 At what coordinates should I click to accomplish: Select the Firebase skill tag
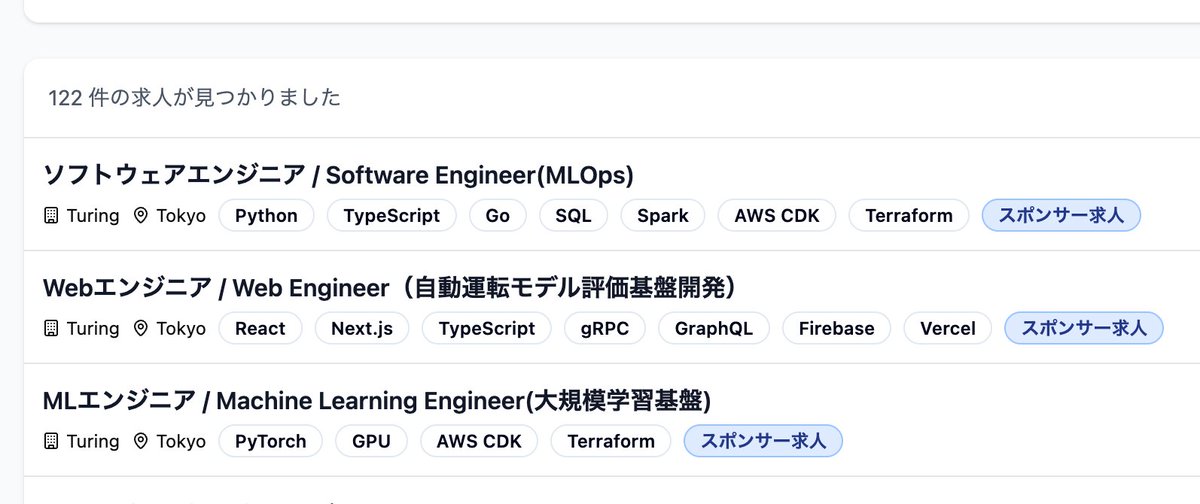point(837,328)
